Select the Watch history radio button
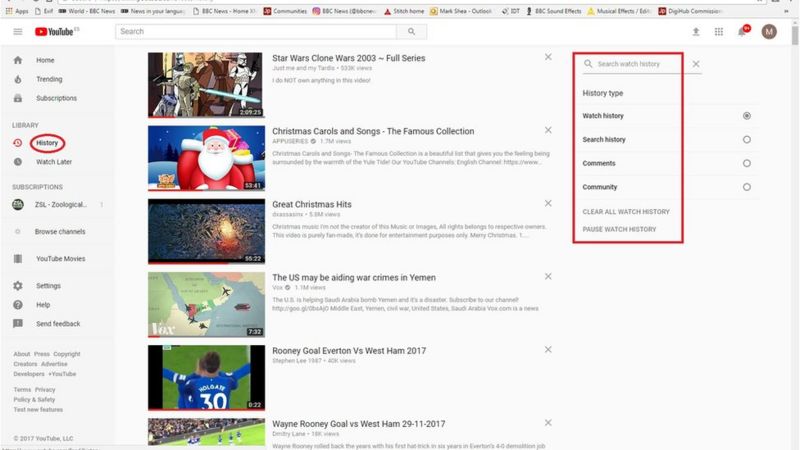This screenshot has height=450, width=800. (746, 116)
